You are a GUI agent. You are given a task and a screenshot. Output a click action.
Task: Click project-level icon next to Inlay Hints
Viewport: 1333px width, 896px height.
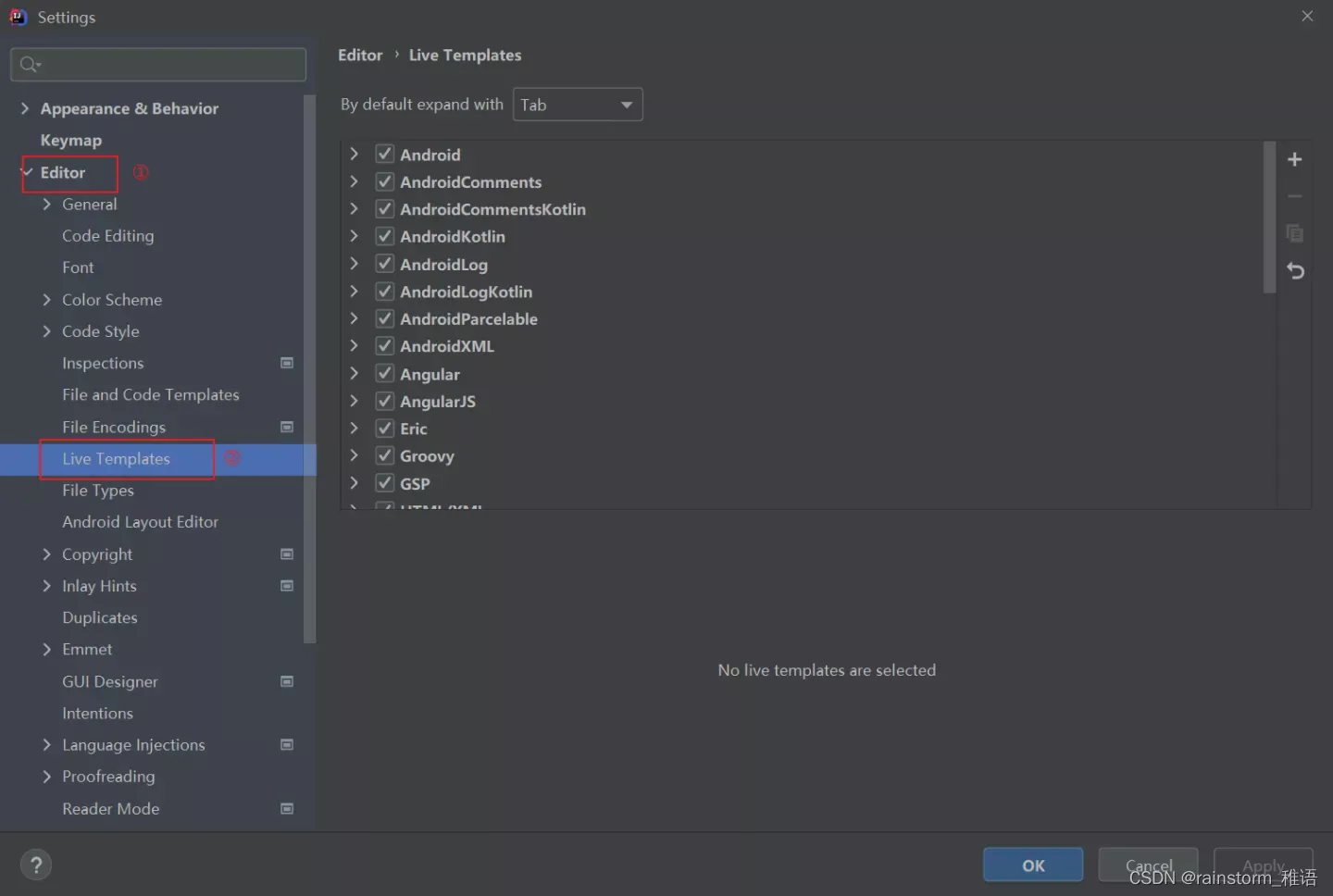click(287, 586)
